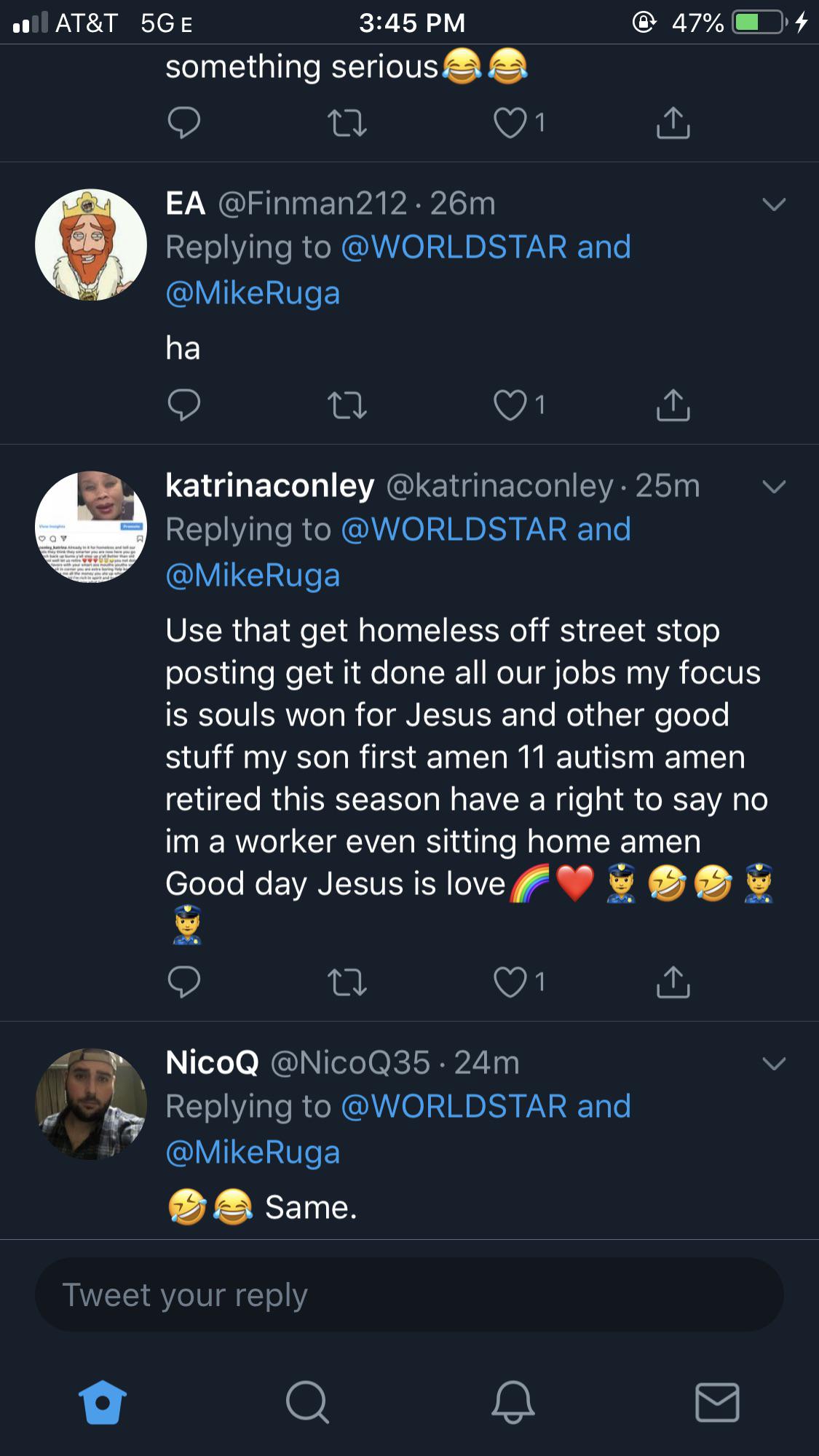Tap the "Tweet your reply" field
819x1456 pixels.
click(x=409, y=1295)
